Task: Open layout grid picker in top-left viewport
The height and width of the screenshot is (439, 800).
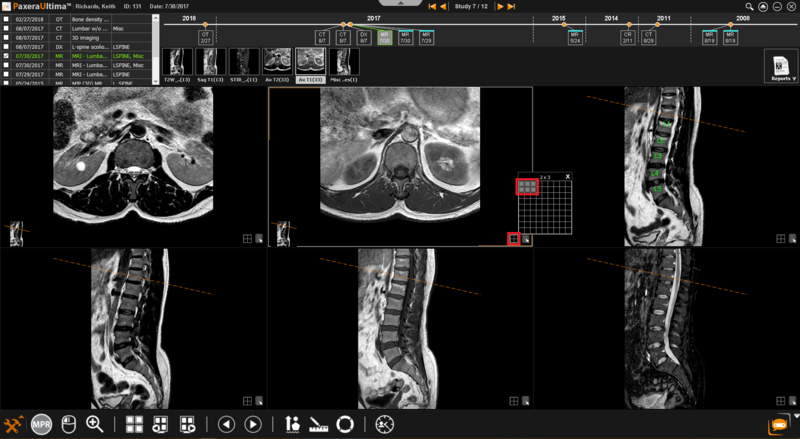Action: (247, 238)
